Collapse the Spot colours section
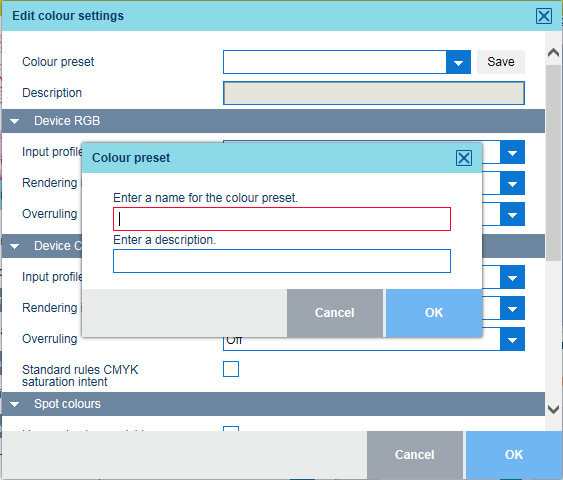This screenshot has width=563, height=480. click(15, 404)
